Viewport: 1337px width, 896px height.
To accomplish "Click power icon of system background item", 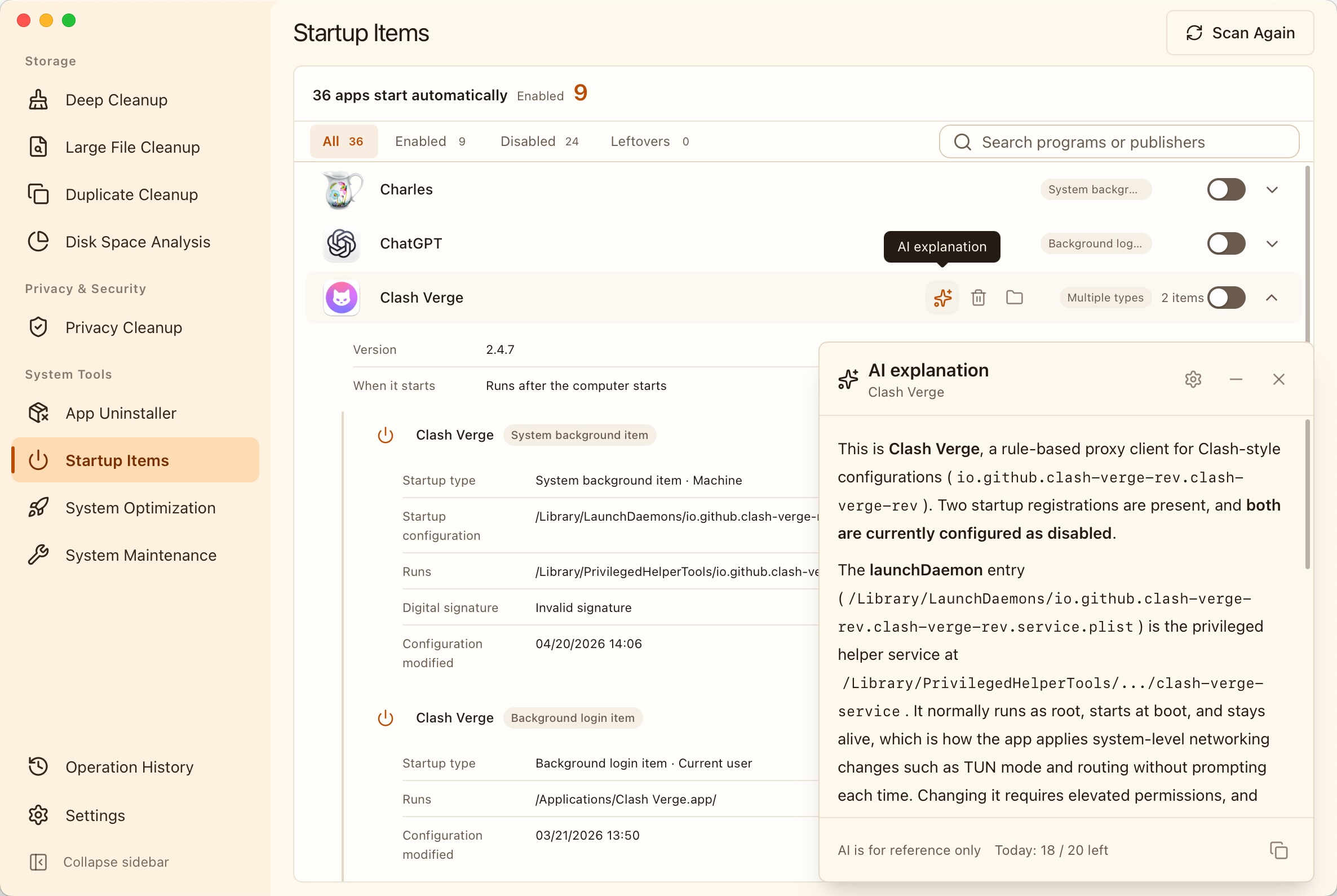I will [x=386, y=435].
